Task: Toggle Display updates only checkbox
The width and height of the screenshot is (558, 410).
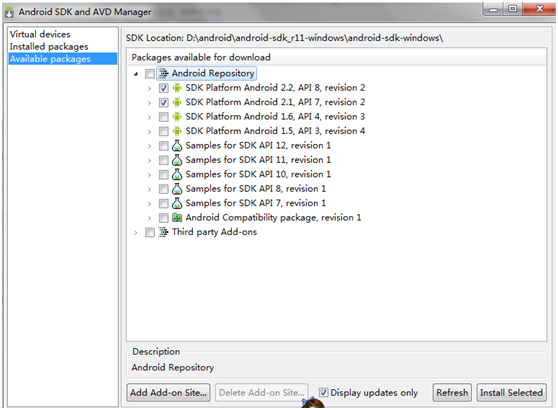Action: pyautogui.click(x=323, y=392)
